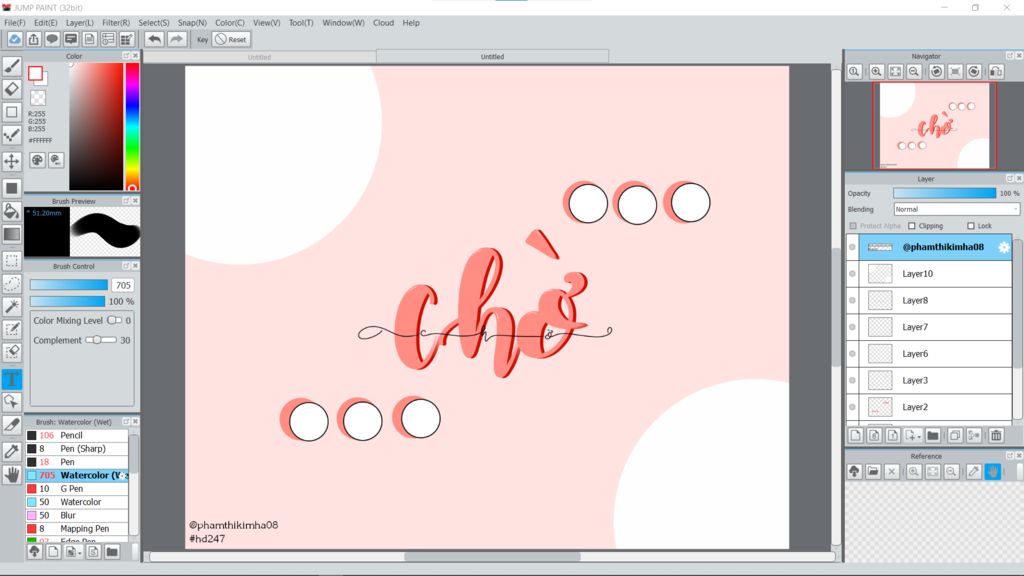The height and width of the screenshot is (576, 1024).
Task: Activate the Text tool
Action: point(12,379)
